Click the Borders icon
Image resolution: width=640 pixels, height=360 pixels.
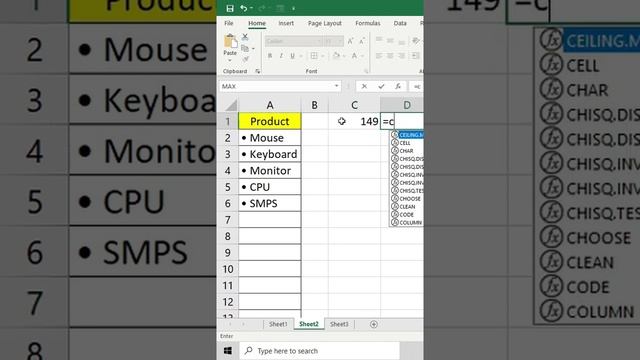314,56
